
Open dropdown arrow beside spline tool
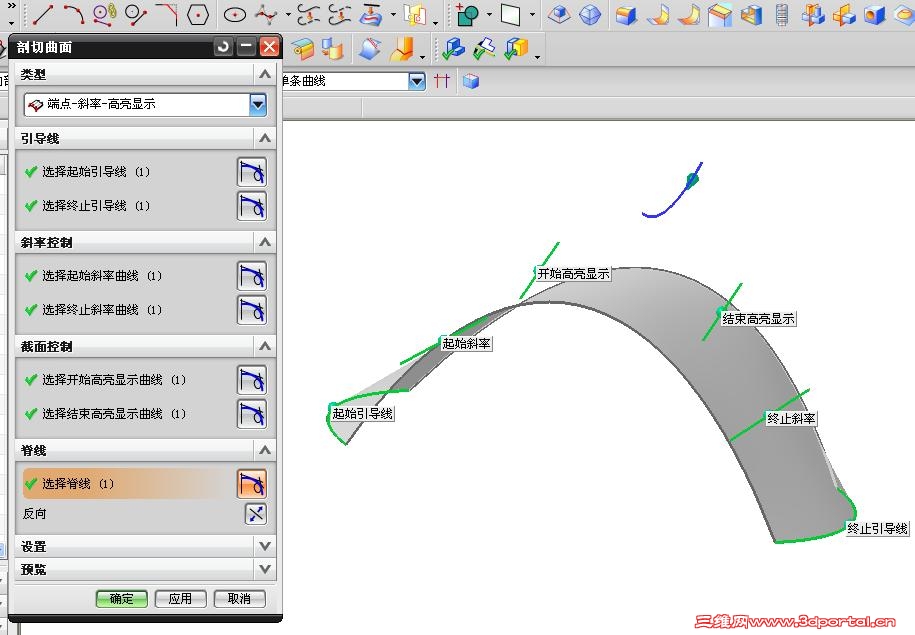coord(288,15)
